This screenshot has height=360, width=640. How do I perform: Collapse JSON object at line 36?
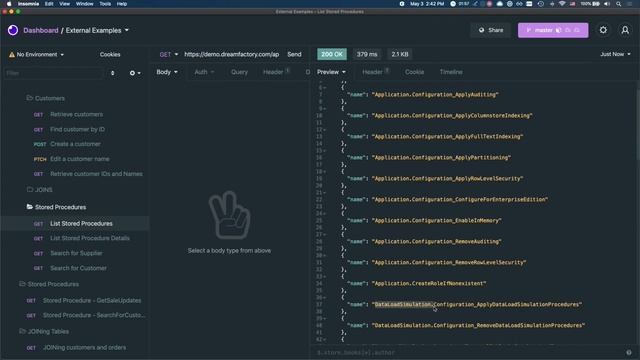(325, 298)
